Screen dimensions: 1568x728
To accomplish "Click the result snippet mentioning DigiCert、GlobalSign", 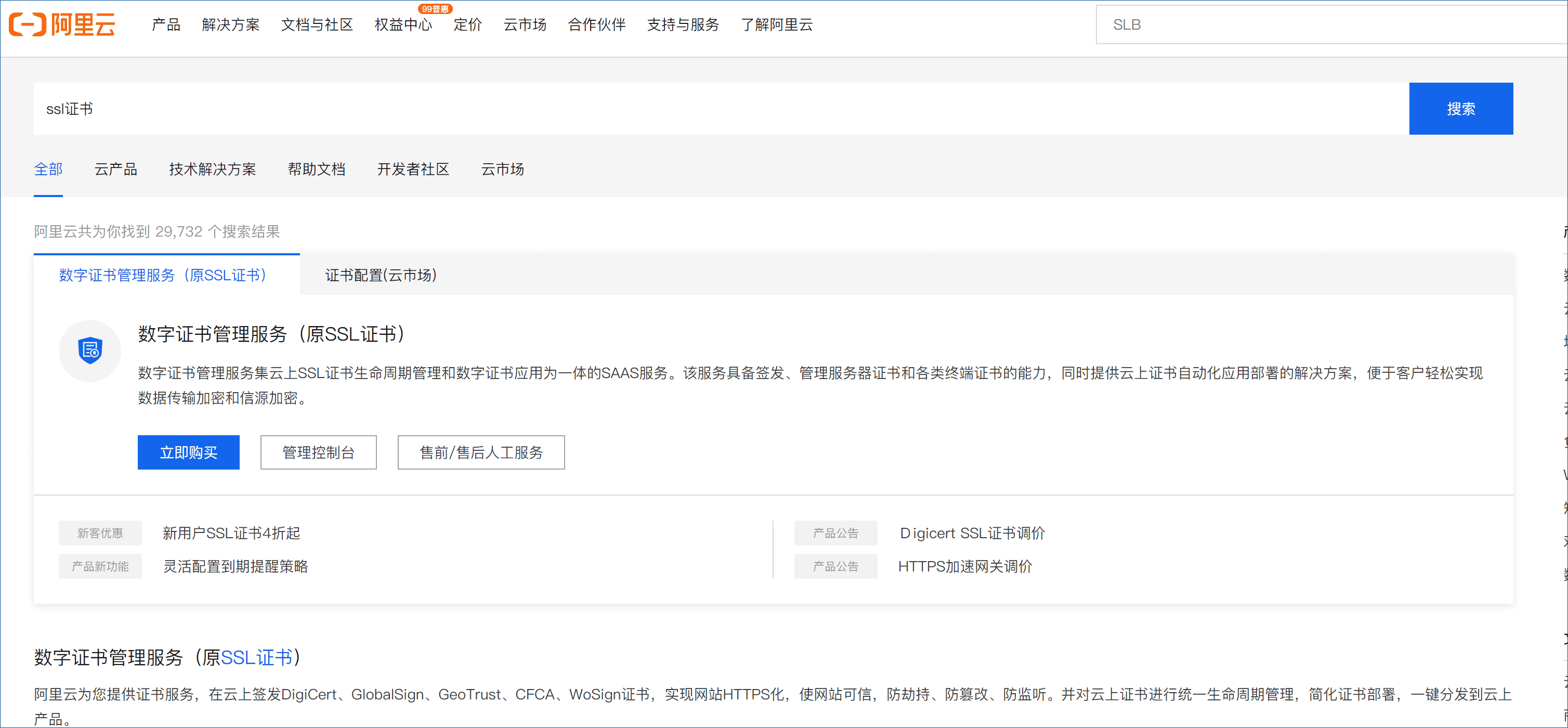I will [x=773, y=706].
